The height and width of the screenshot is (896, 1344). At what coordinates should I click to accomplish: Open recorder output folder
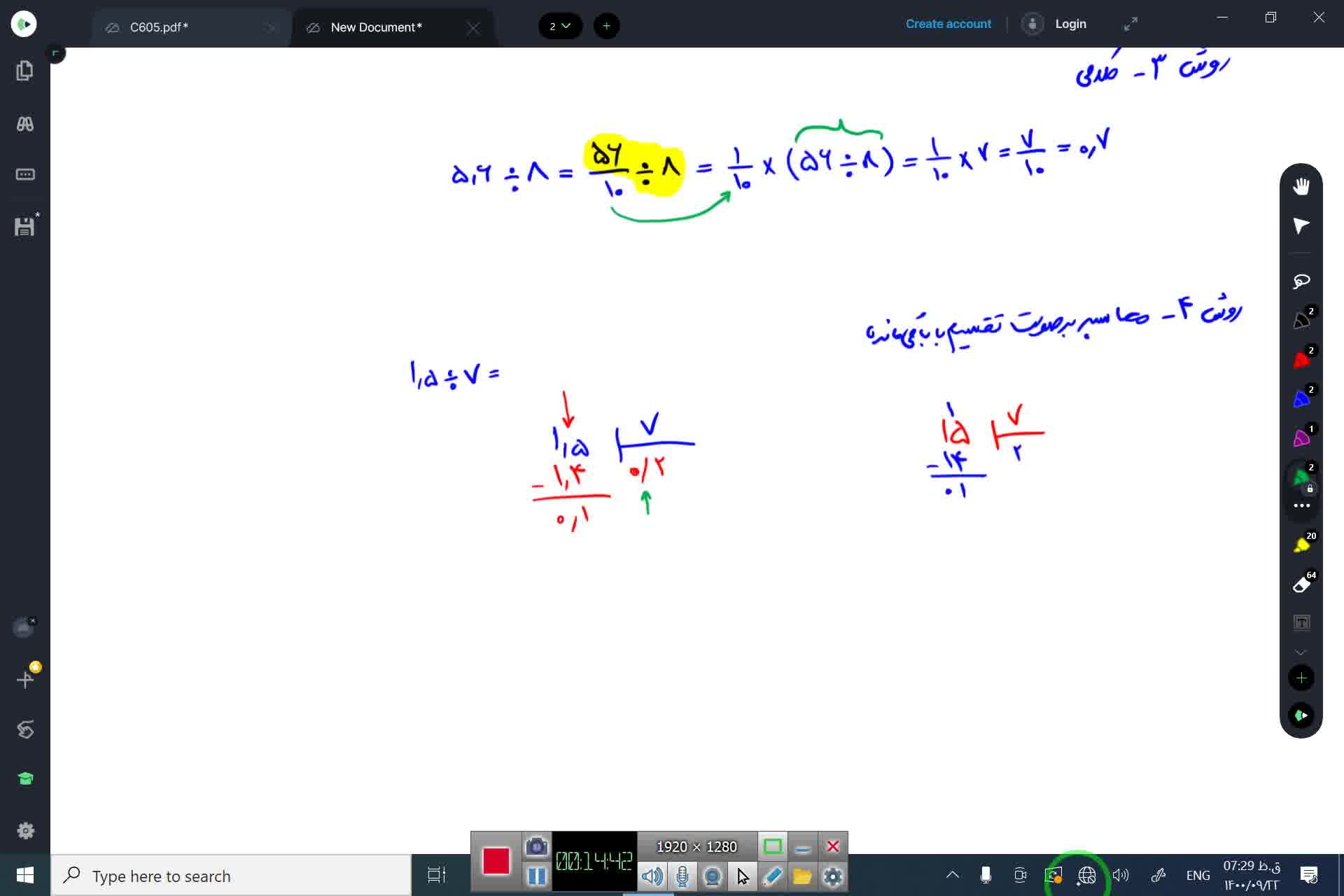[x=803, y=876]
